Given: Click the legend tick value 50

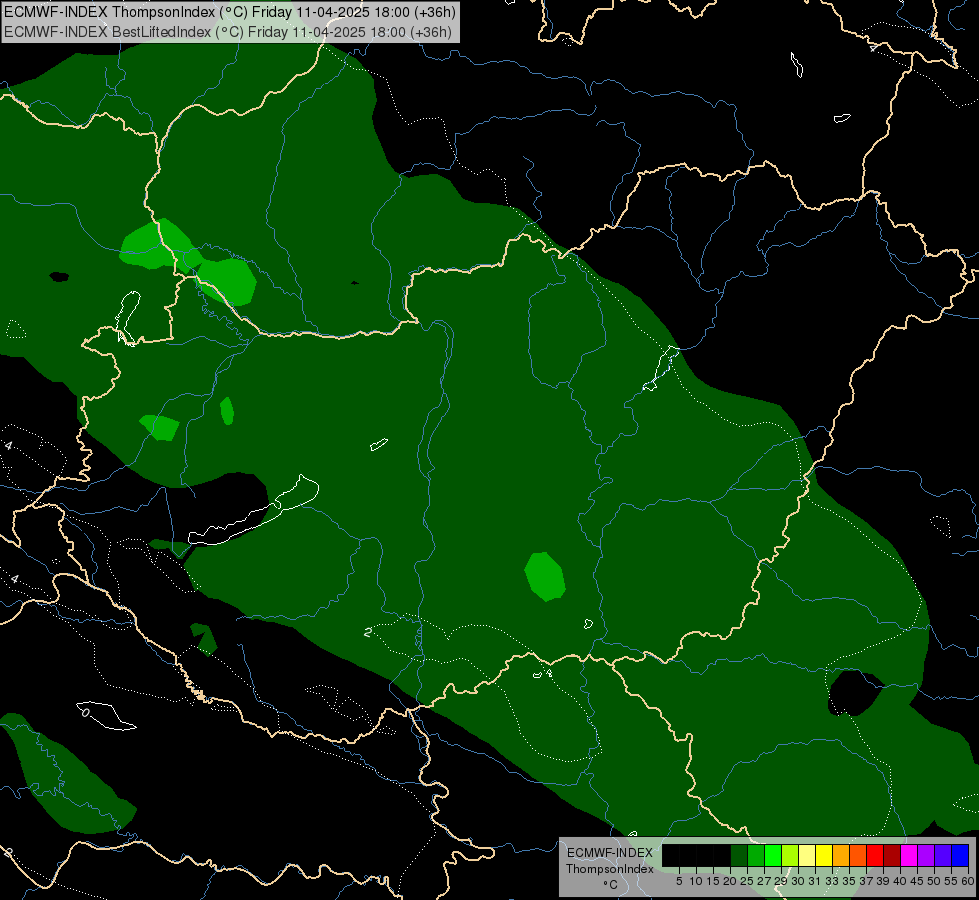Looking at the screenshot, I should (x=933, y=881).
